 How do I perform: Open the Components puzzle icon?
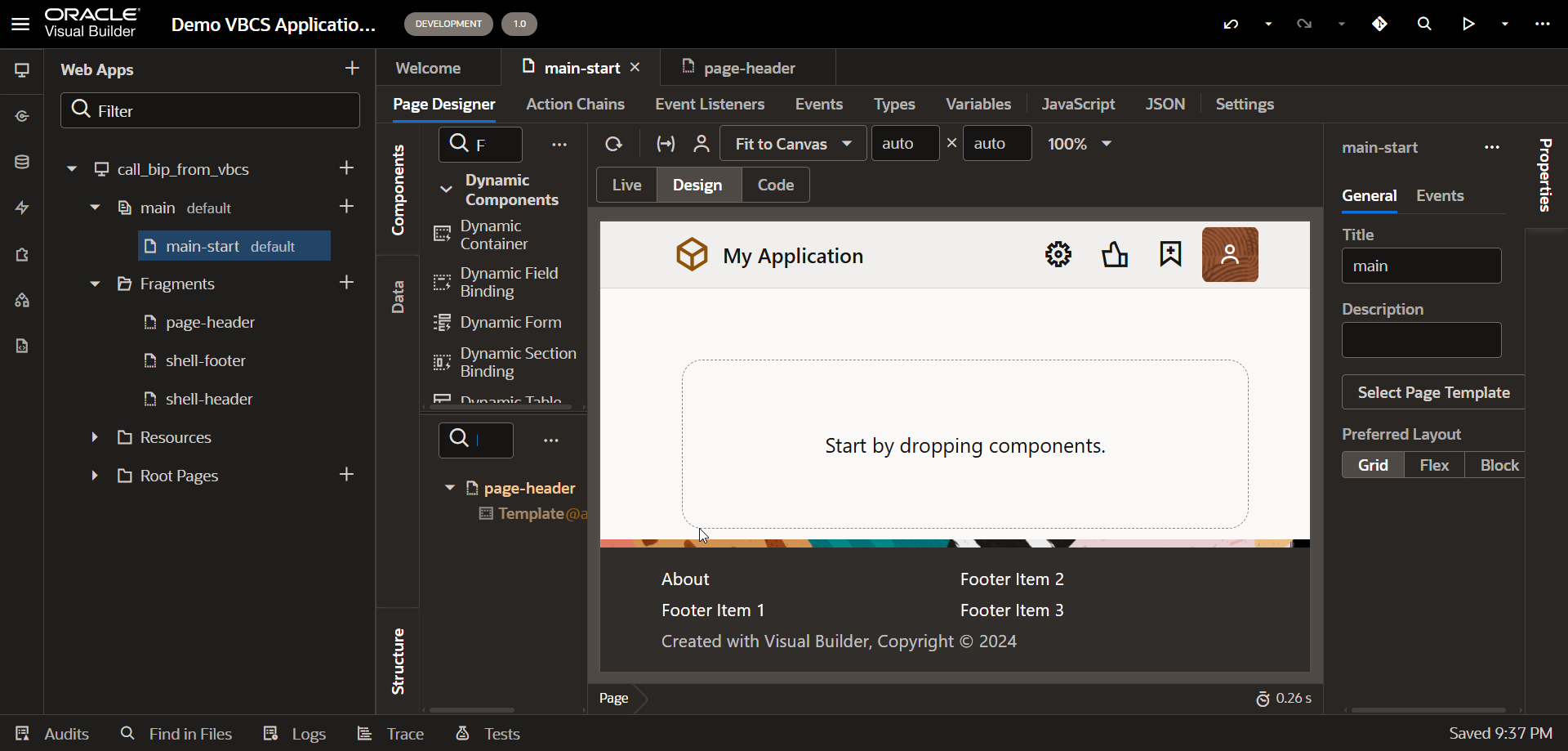[x=22, y=254]
